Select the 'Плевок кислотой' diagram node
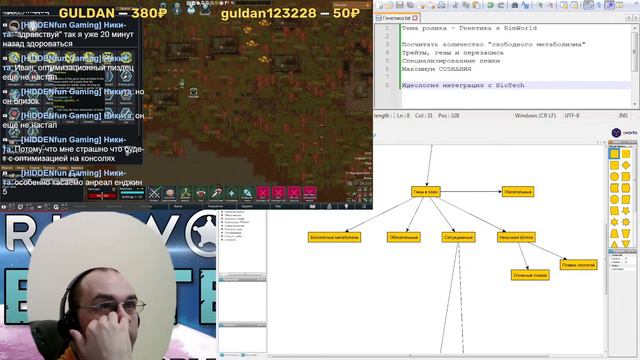 (x=578, y=265)
